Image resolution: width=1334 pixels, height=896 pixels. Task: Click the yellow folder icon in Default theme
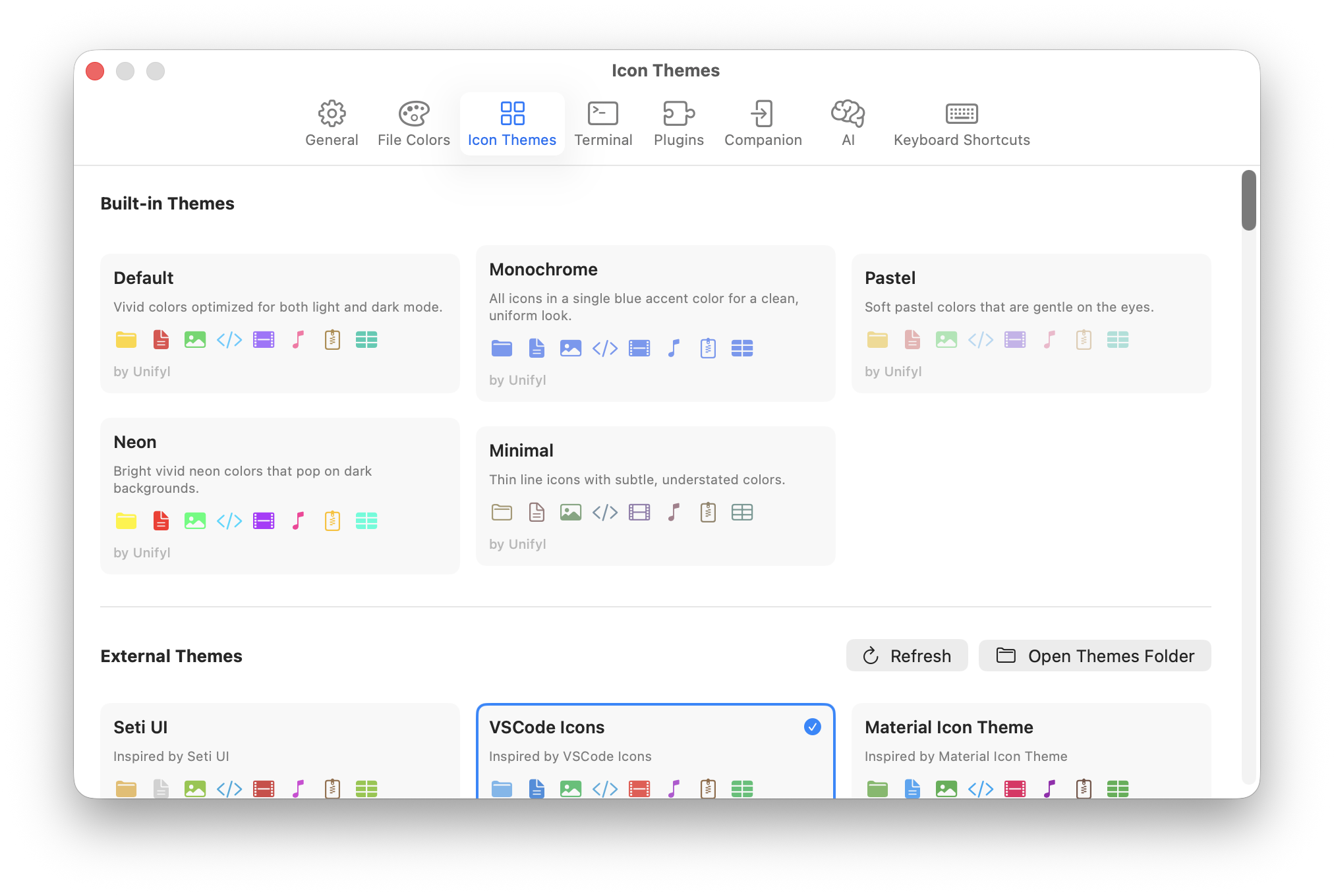[126, 340]
